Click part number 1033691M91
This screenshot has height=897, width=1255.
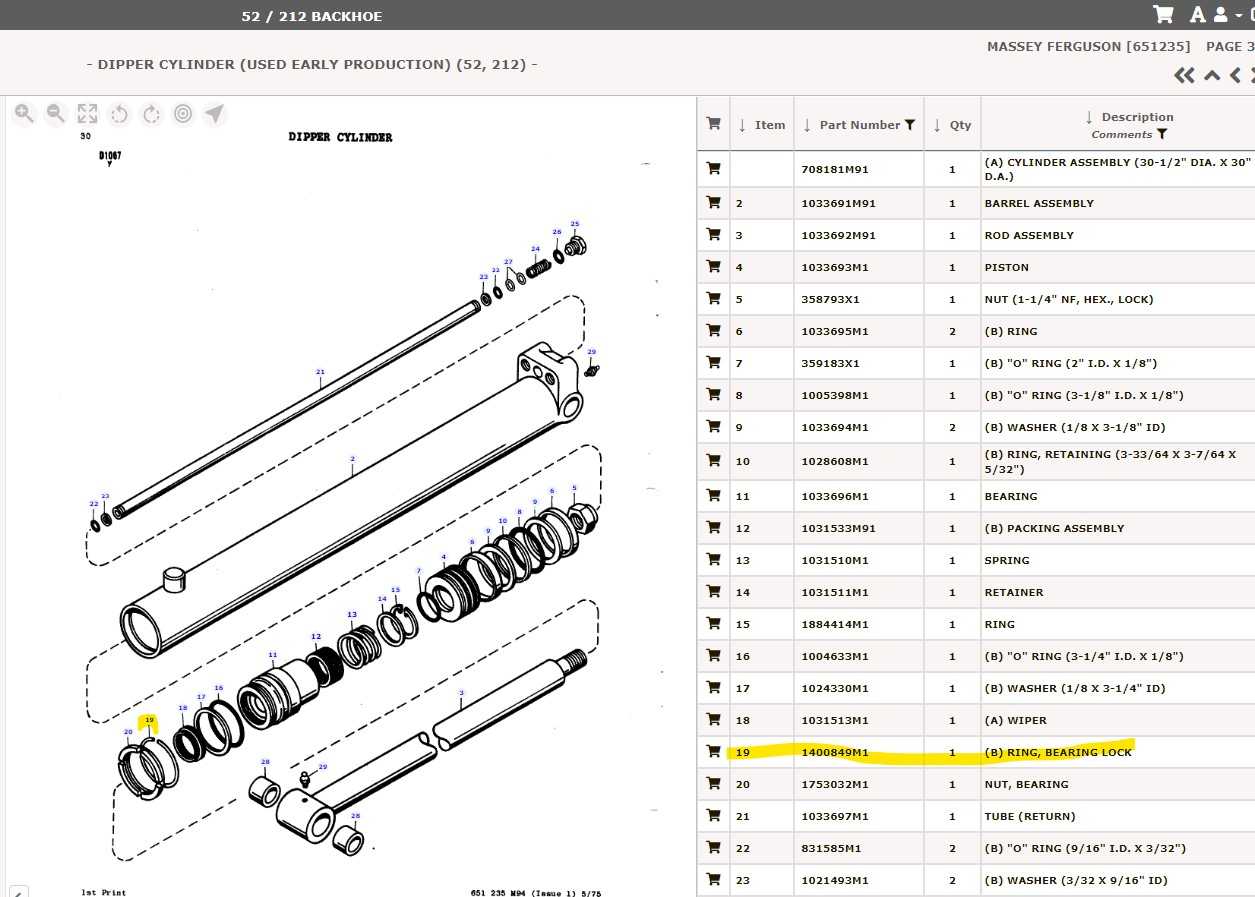point(838,203)
